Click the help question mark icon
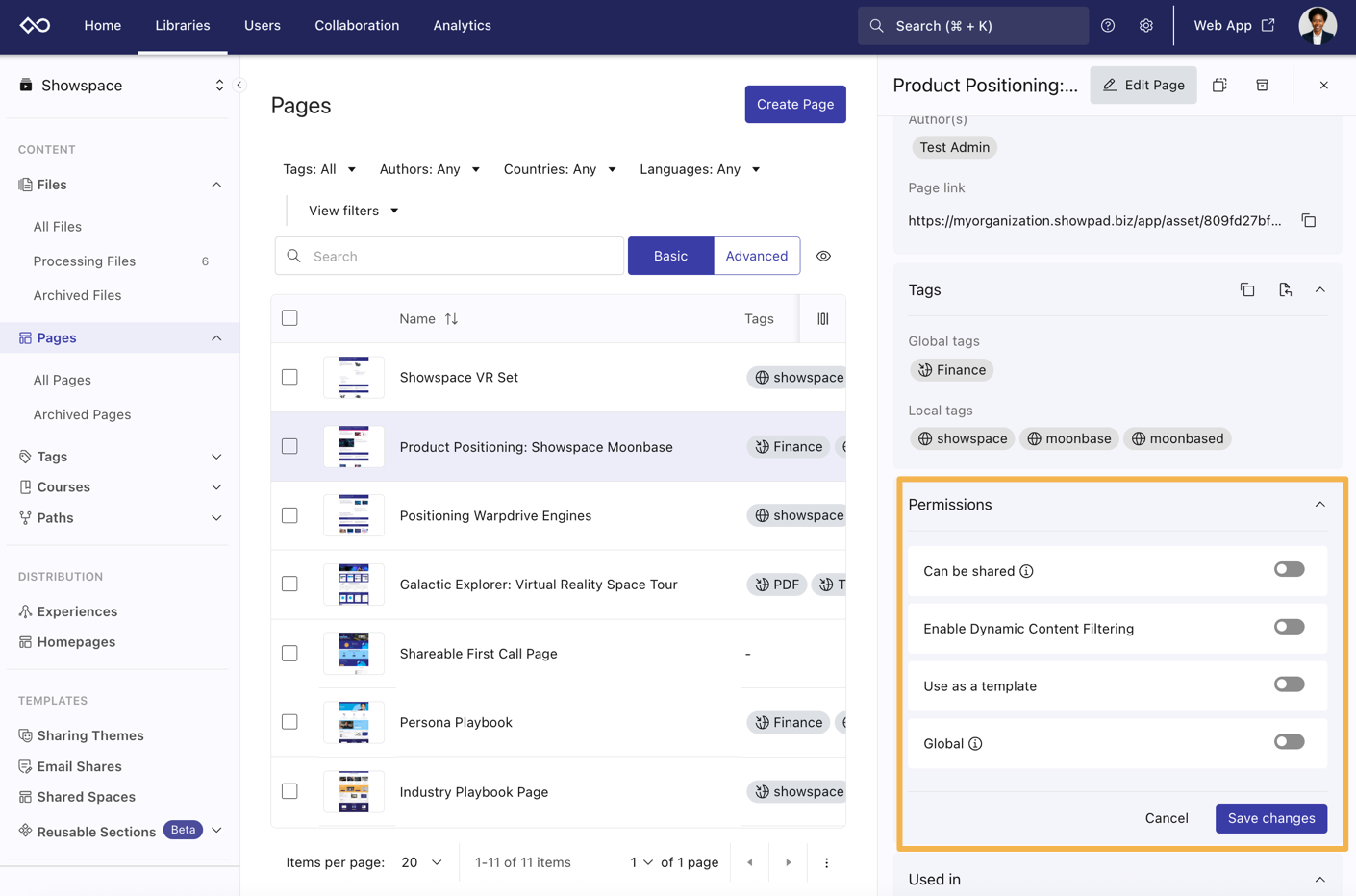1356x896 pixels. point(1108,26)
